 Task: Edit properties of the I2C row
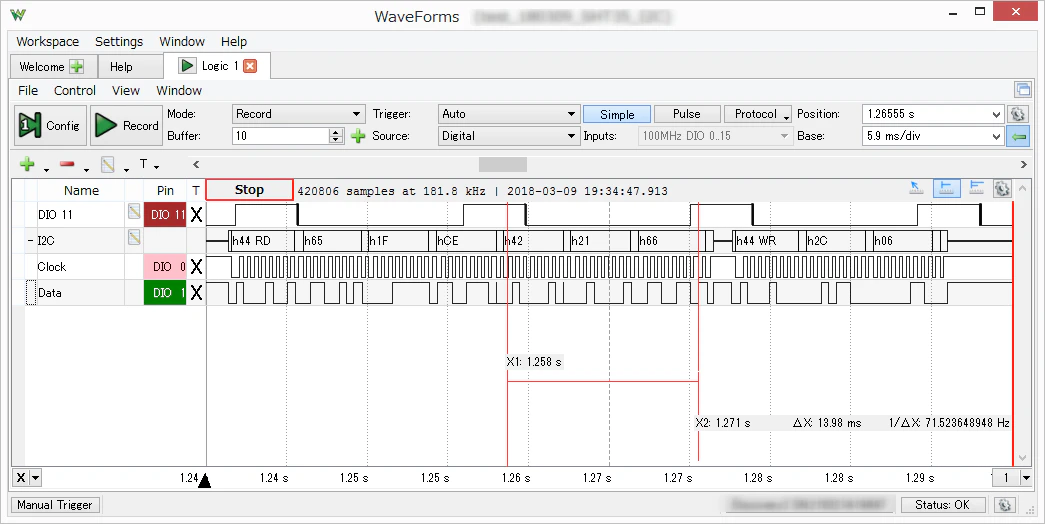point(134,237)
